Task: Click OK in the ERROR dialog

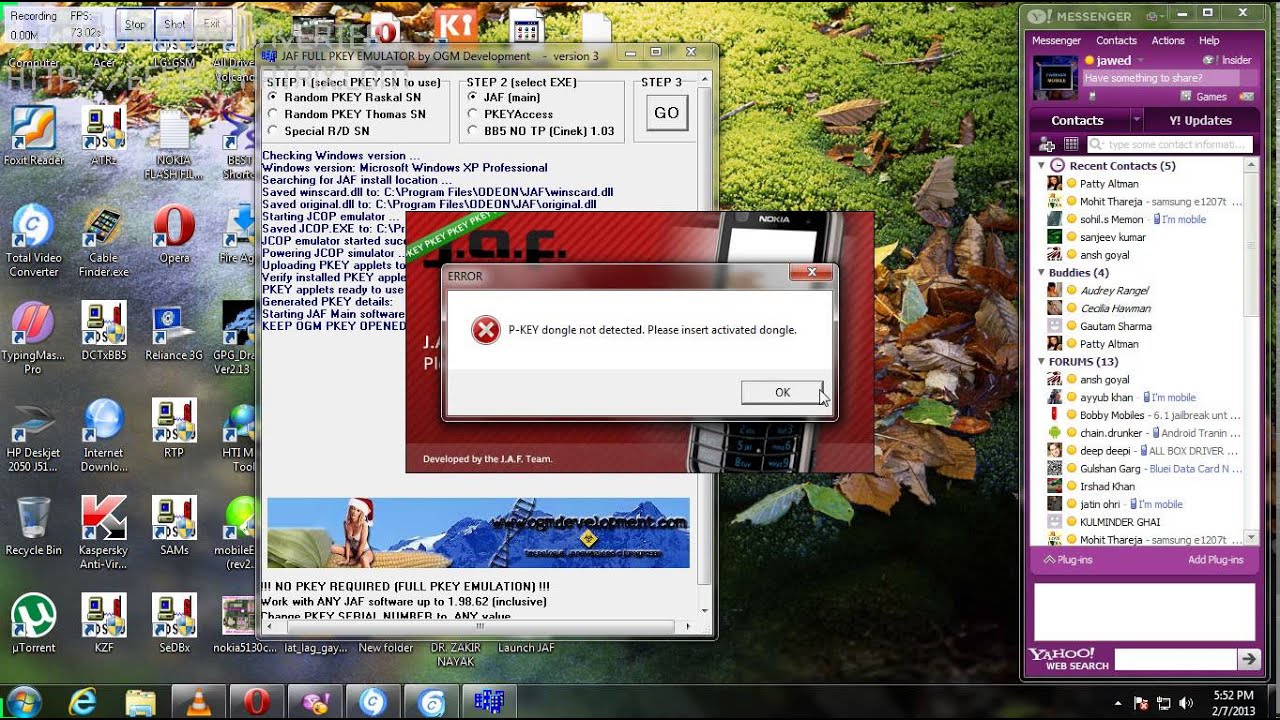Action: coord(782,392)
